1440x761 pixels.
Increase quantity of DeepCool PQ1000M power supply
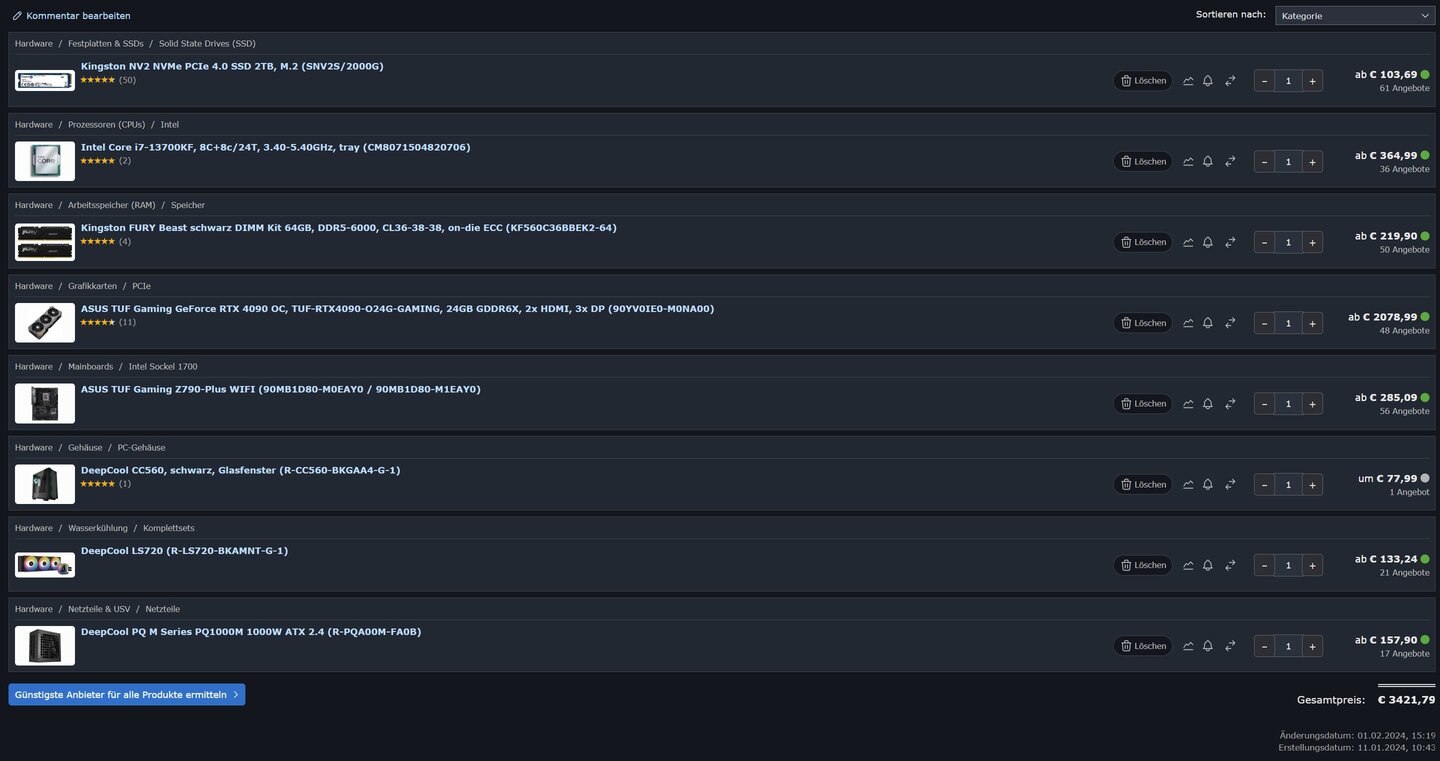[x=1312, y=646]
